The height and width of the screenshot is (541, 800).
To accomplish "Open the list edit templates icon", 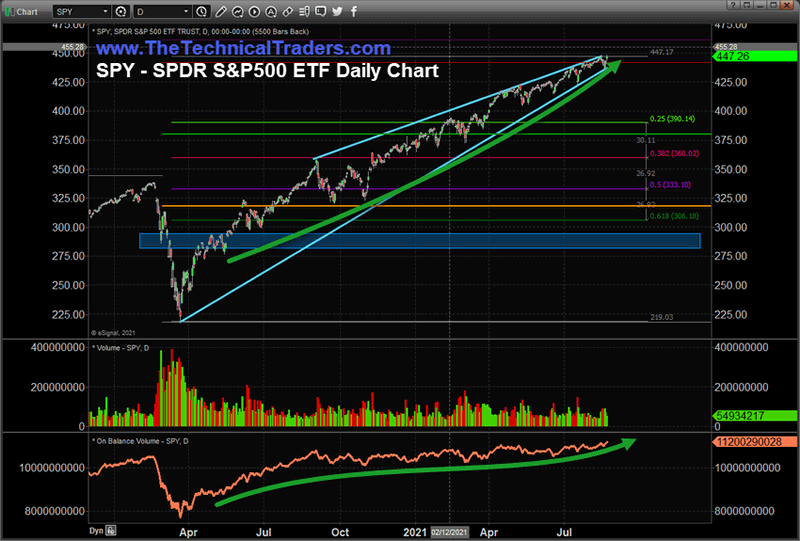I will click(x=304, y=11).
